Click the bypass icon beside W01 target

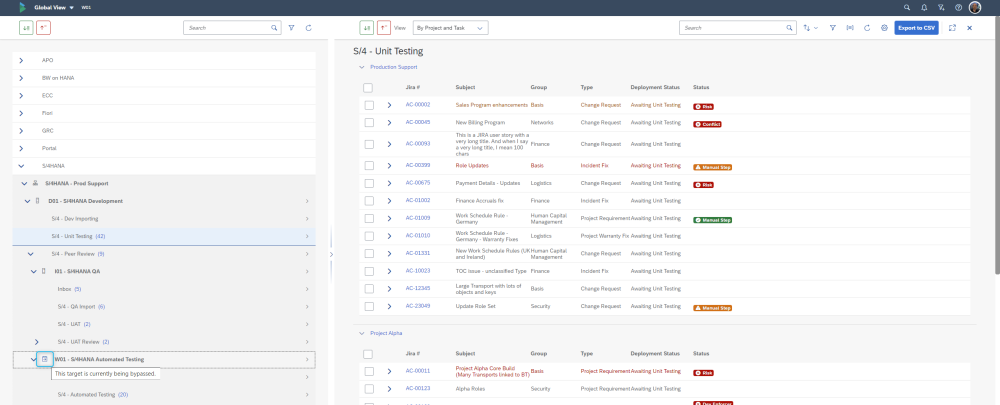pos(44,359)
